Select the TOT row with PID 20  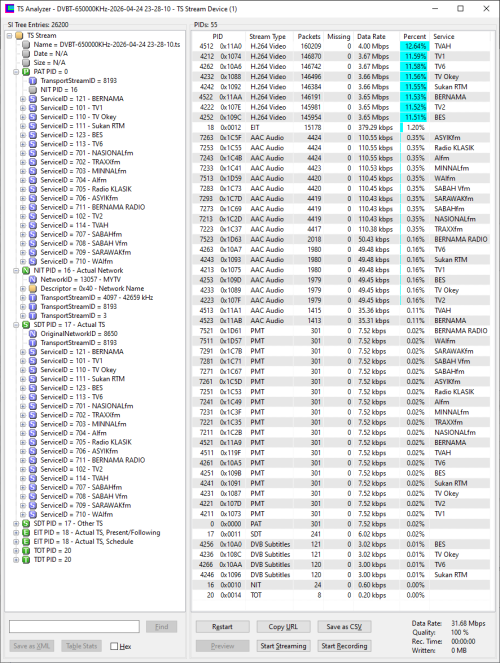(x=341, y=595)
